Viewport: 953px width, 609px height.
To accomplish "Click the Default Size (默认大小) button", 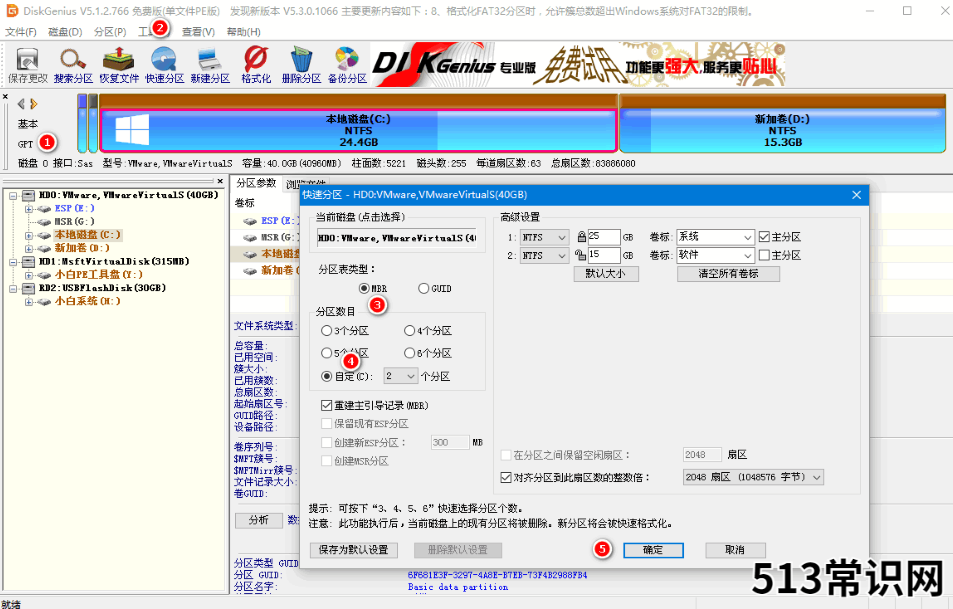I will (606, 274).
